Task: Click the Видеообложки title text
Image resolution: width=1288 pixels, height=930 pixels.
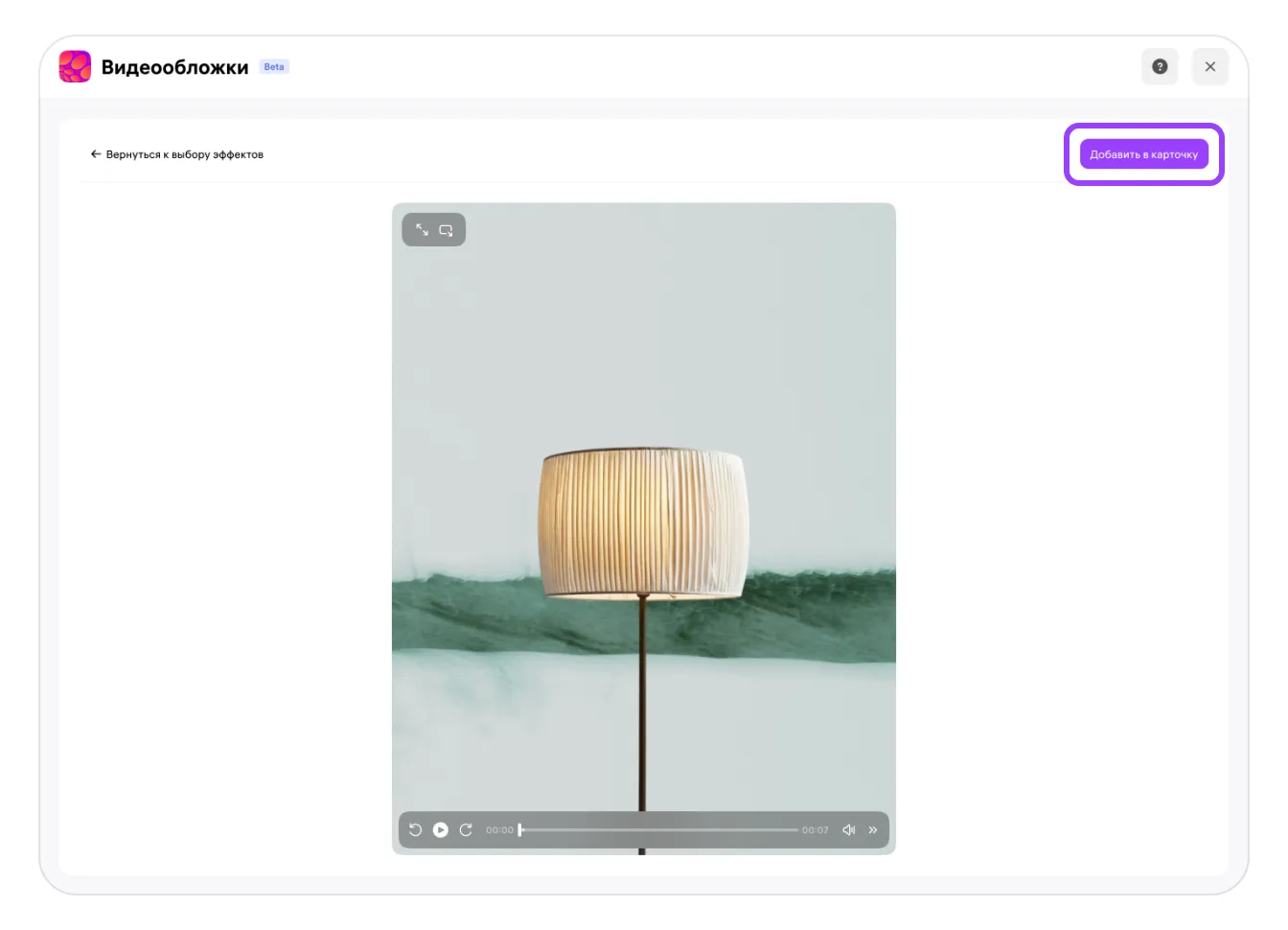Action: 174,67
